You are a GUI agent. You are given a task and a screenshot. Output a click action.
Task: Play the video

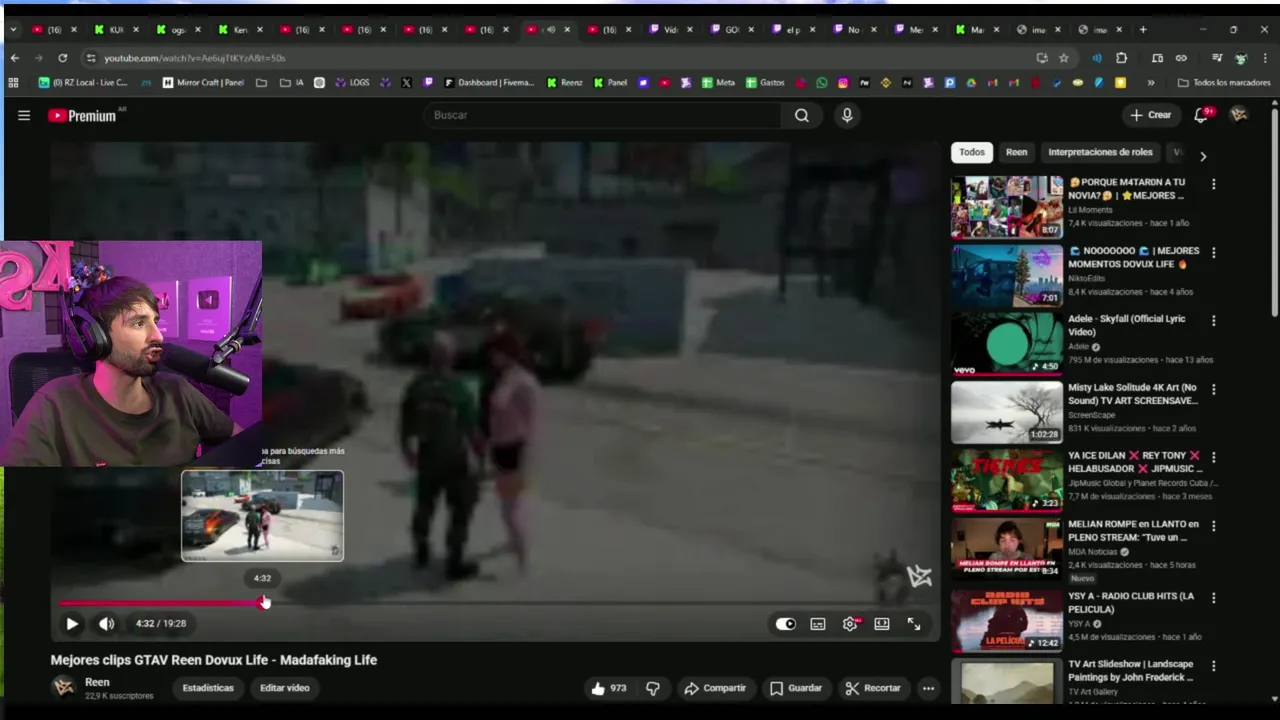click(x=72, y=624)
